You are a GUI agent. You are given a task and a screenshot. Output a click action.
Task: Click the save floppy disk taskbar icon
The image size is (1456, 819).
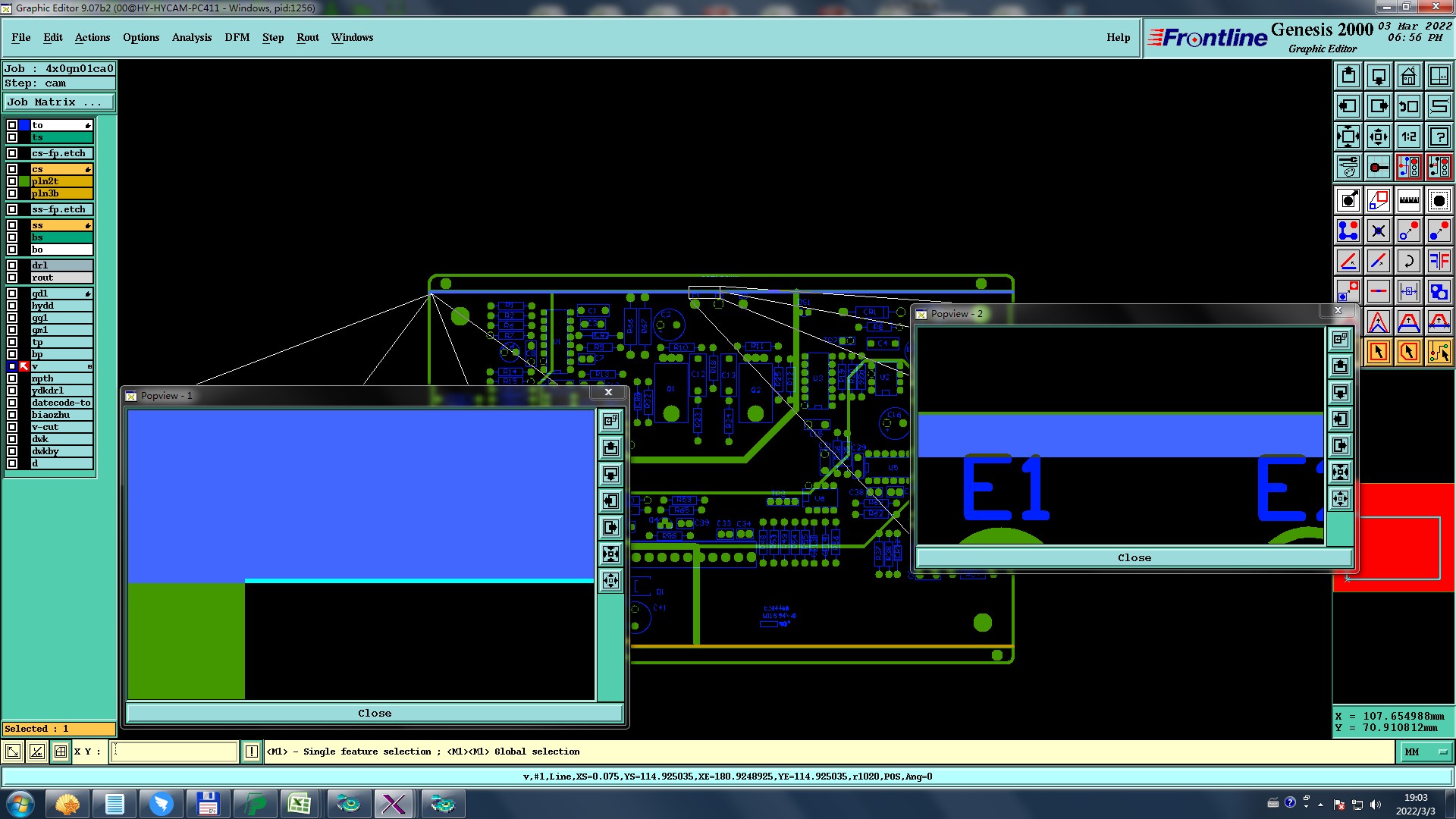(208, 804)
